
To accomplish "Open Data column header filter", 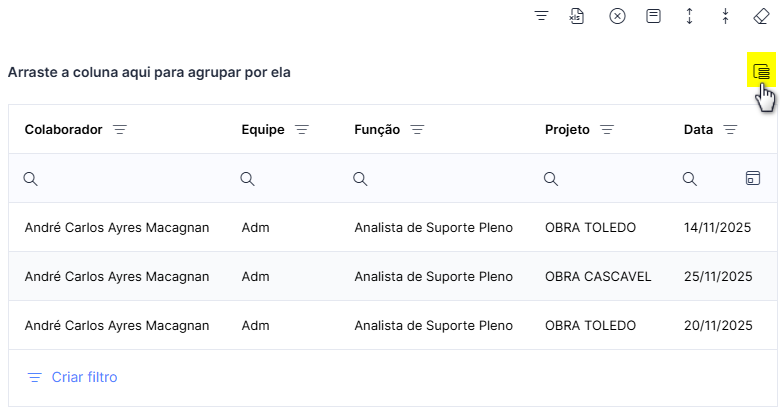I will coord(730,129).
